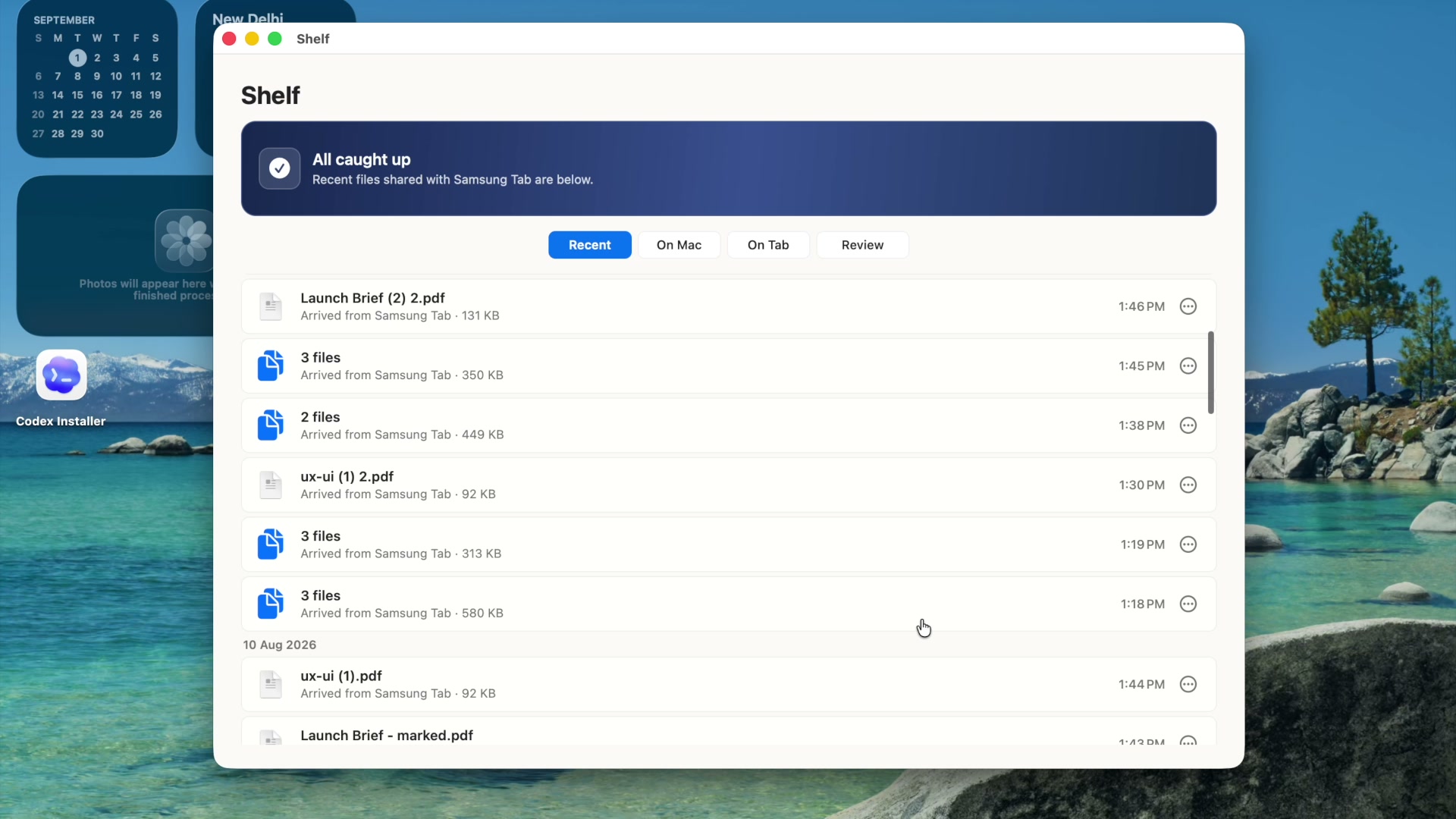The width and height of the screenshot is (1456, 819).
Task: Open more options for ux-ui (1).pdf
Action: pos(1188,684)
